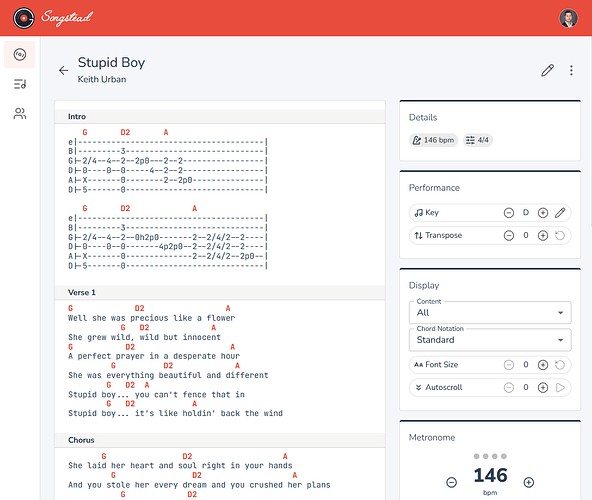
Task: Click the Songstead vinyl logo
Action: 23,18
